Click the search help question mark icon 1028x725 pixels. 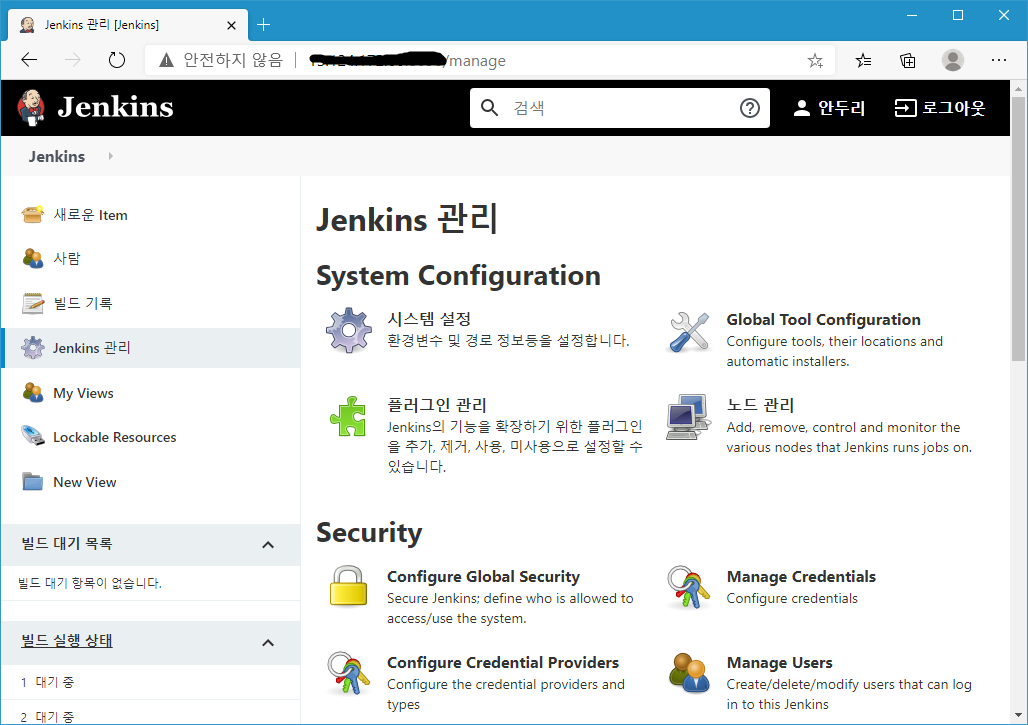749,108
